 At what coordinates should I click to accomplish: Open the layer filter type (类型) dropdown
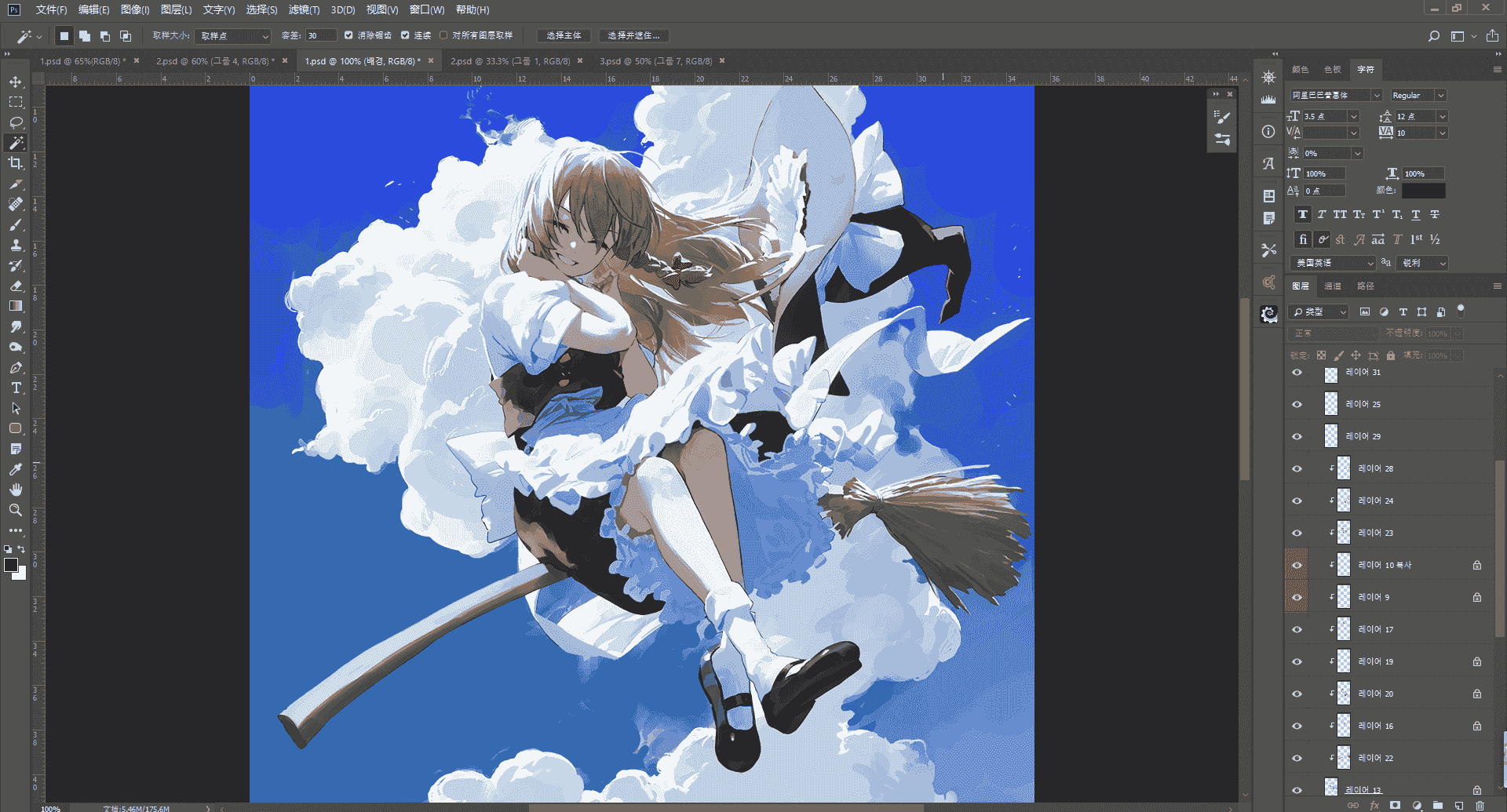1319,312
